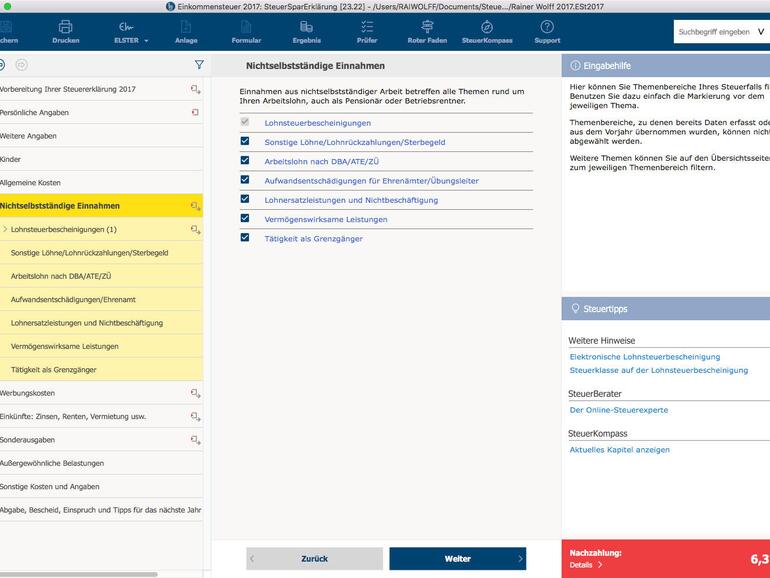Open the search field dropdown arrow
Image resolution: width=770 pixels, height=578 pixels.
[761, 32]
